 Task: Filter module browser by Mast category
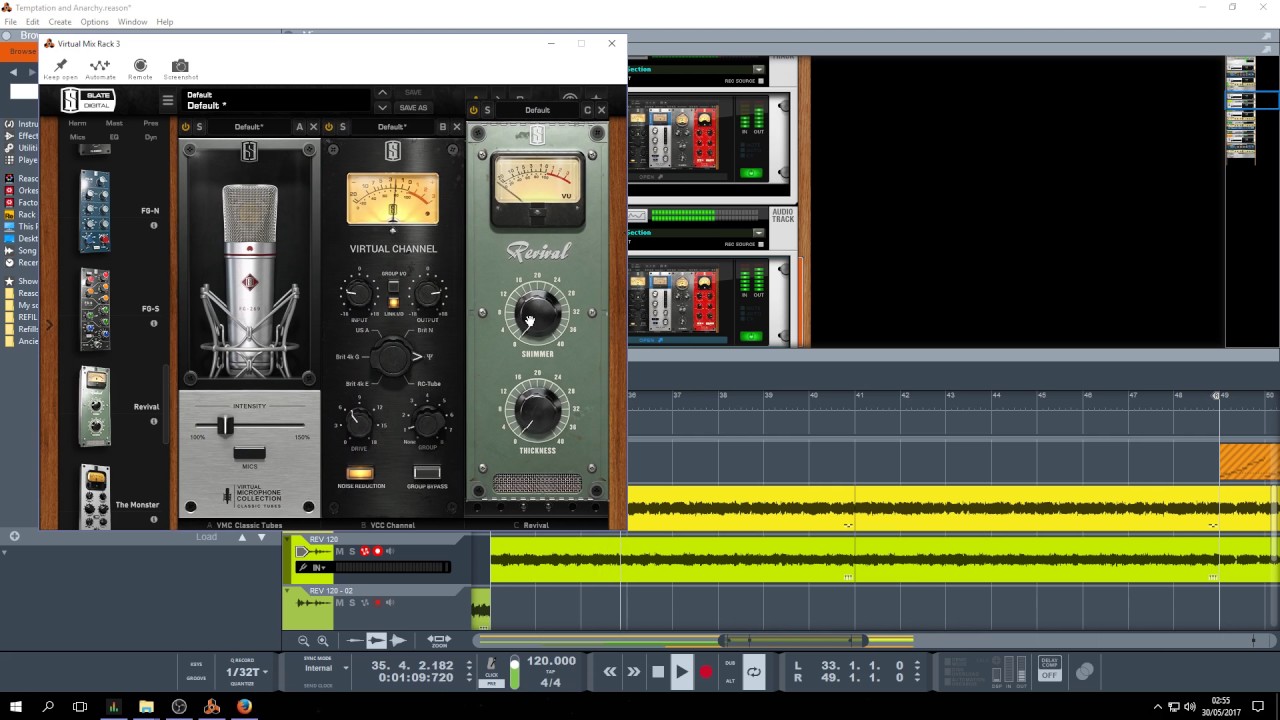(x=114, y=123)
